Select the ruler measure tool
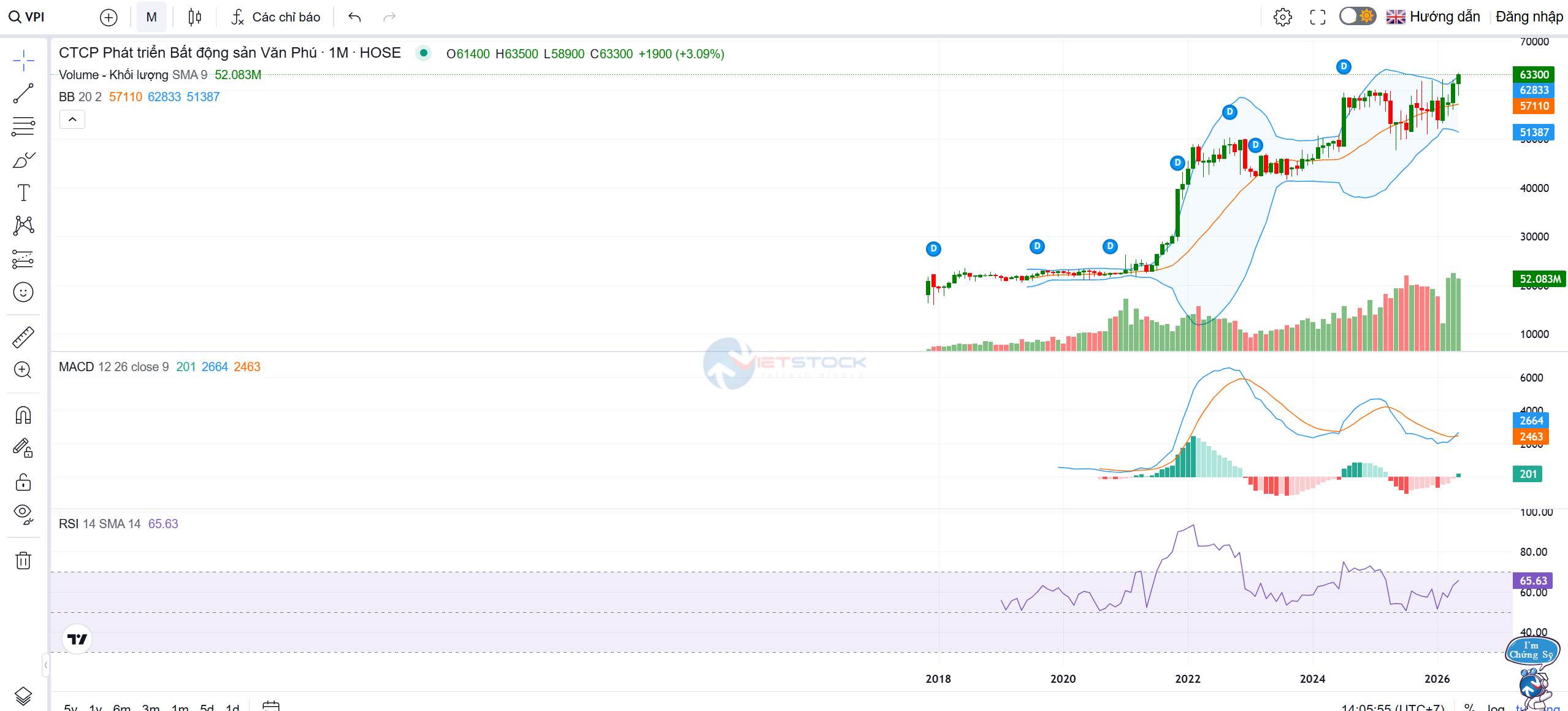 pos(23,337)
